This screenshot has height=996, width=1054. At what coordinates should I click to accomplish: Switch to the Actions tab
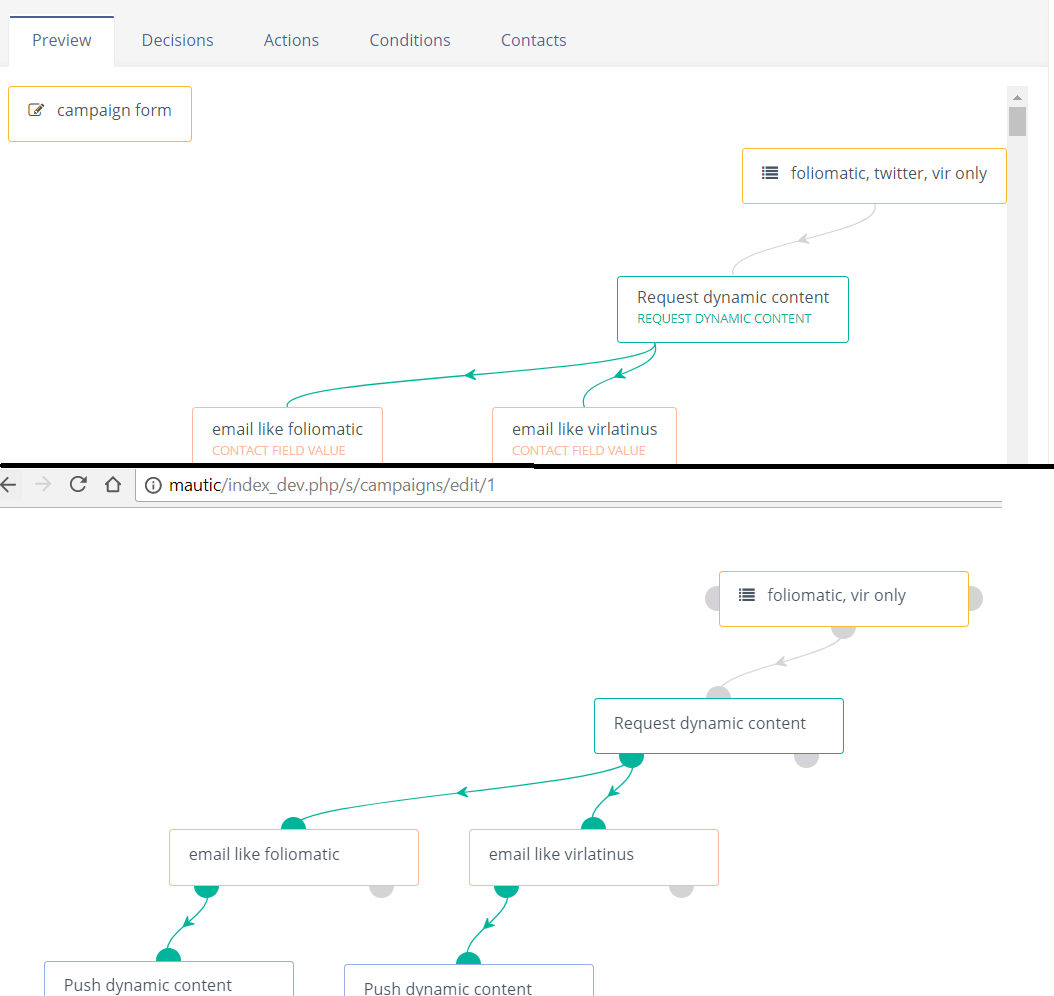pyautogui.click(x=291, y=40)
